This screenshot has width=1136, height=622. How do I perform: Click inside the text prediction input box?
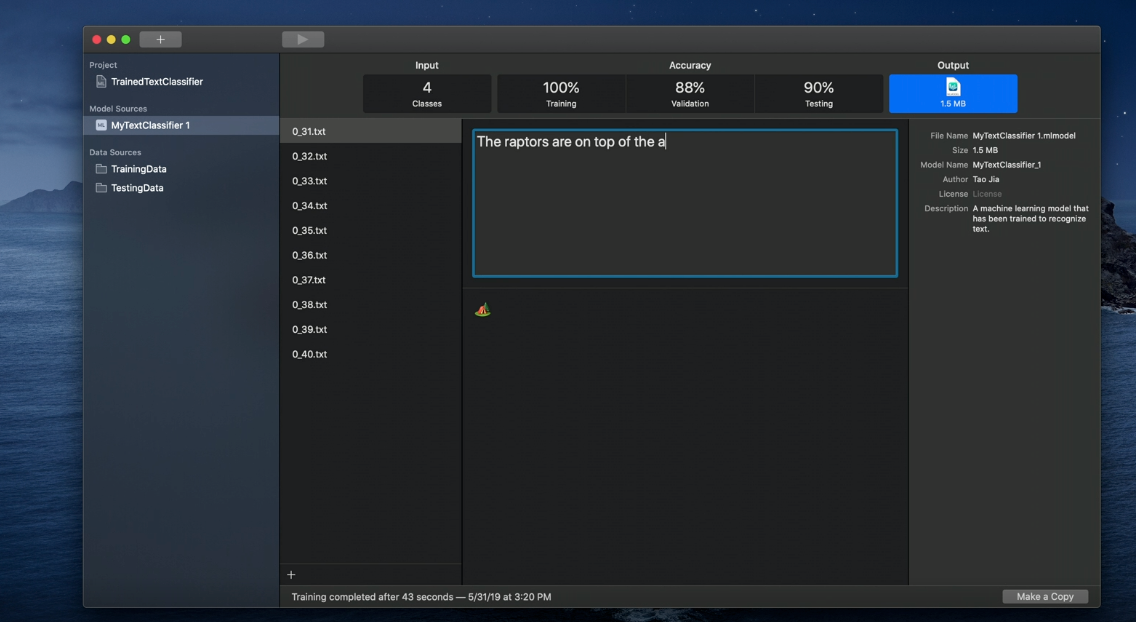click(683, 200)
